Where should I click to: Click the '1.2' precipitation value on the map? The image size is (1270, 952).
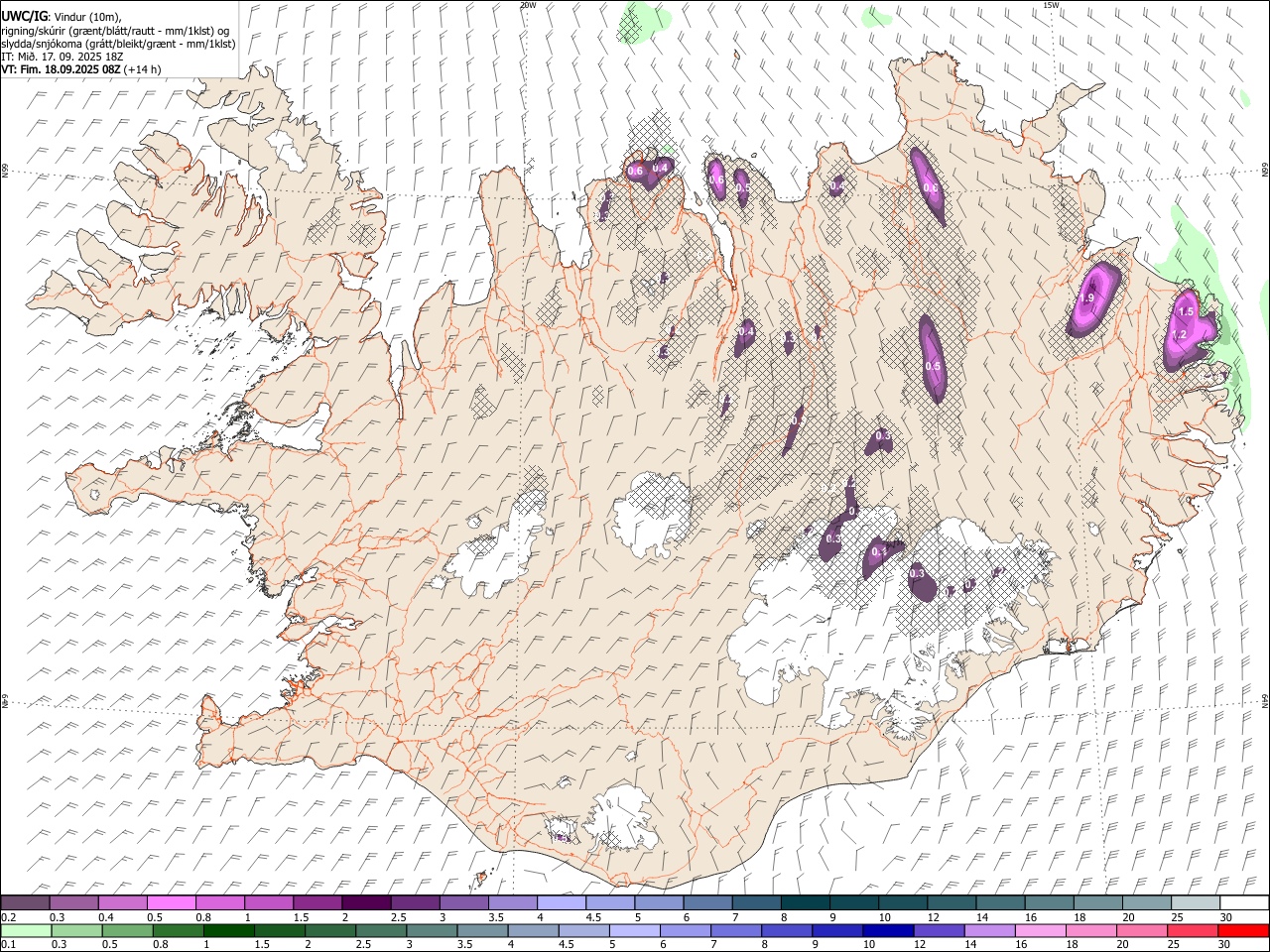pyautogui.click(x=1180, y=335)
